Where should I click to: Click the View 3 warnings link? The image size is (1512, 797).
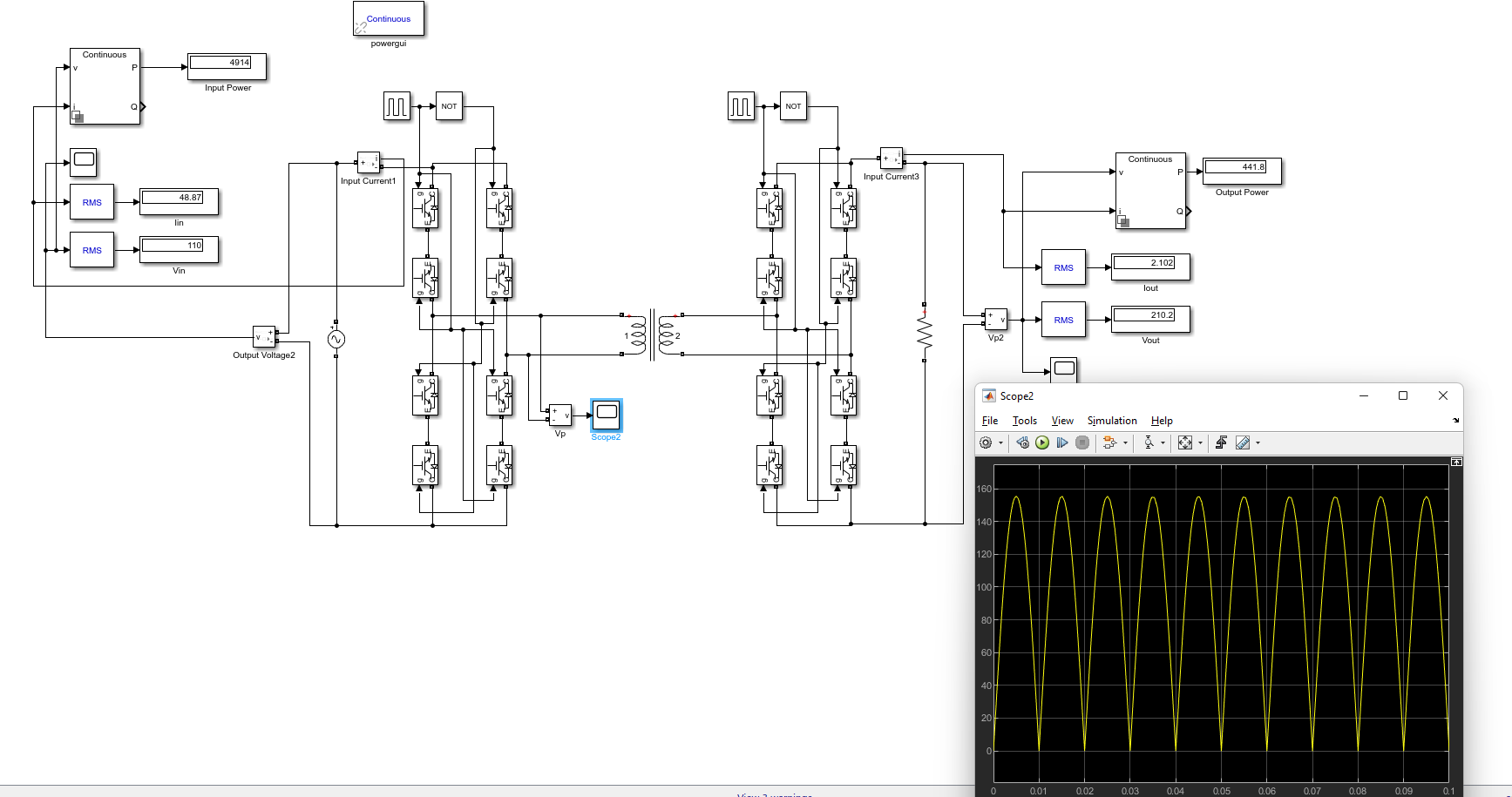click(x=774, y=794)
